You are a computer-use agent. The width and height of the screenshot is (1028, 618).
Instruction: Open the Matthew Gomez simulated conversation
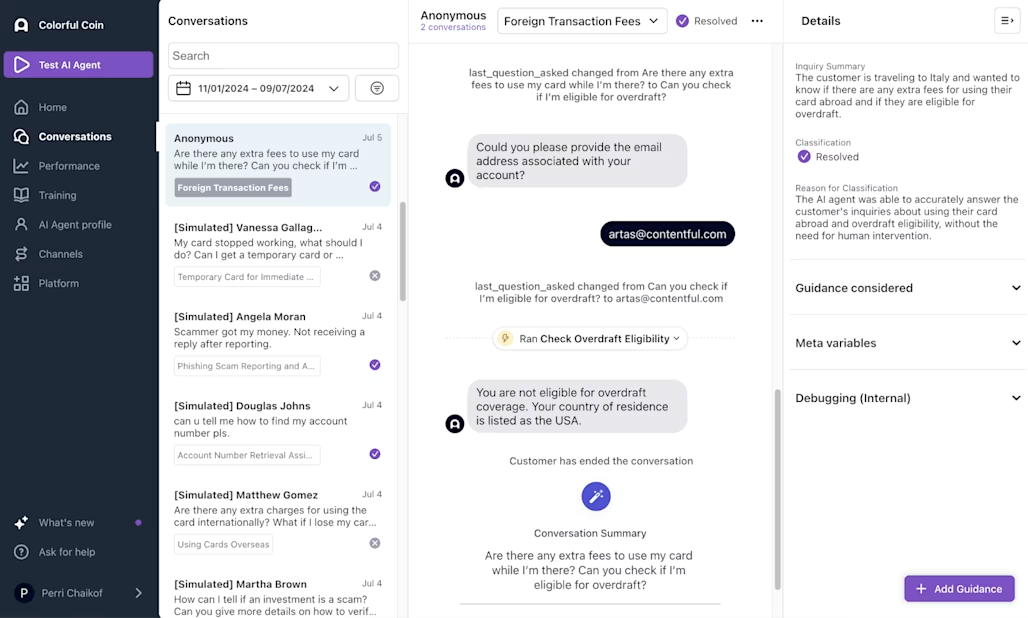point(278,521)
